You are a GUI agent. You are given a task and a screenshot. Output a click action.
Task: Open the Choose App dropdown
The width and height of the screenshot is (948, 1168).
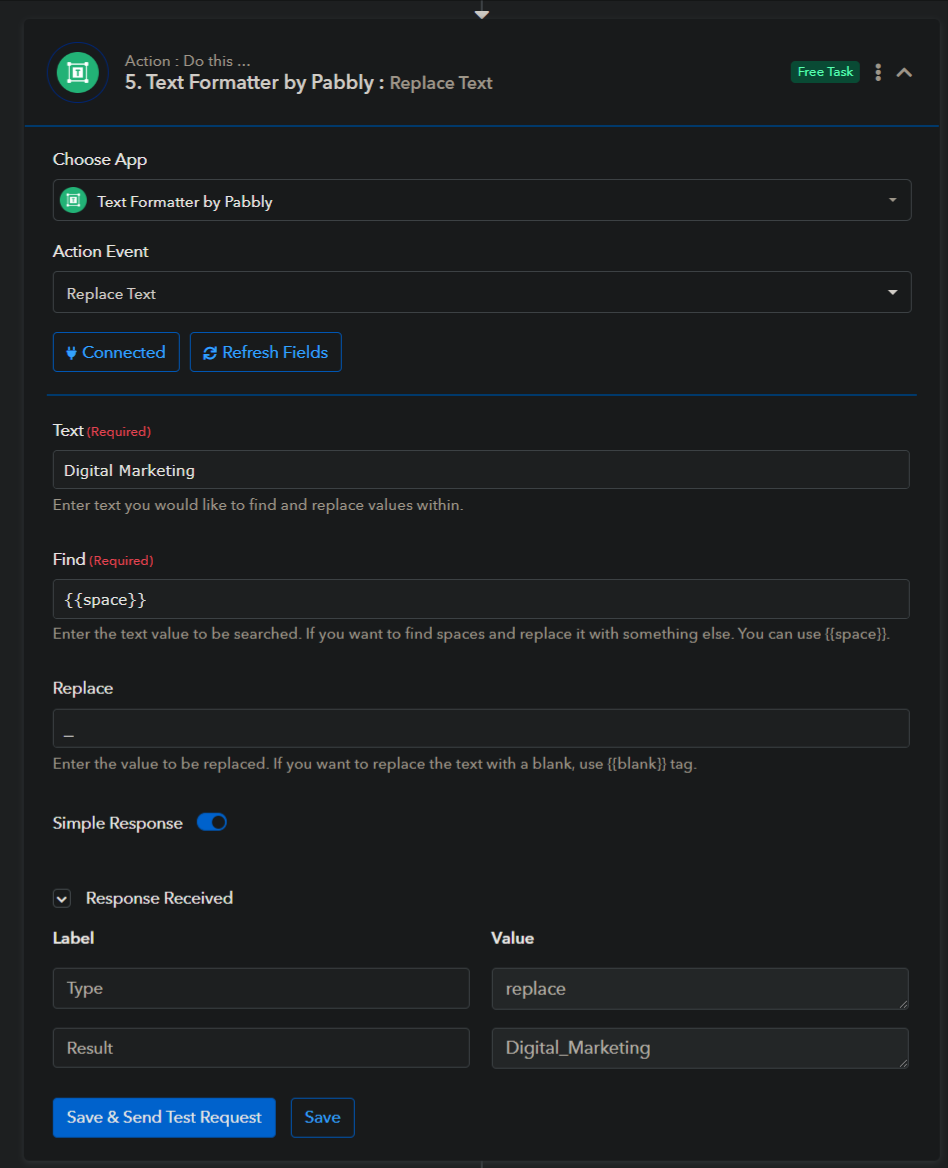[482, 200]
